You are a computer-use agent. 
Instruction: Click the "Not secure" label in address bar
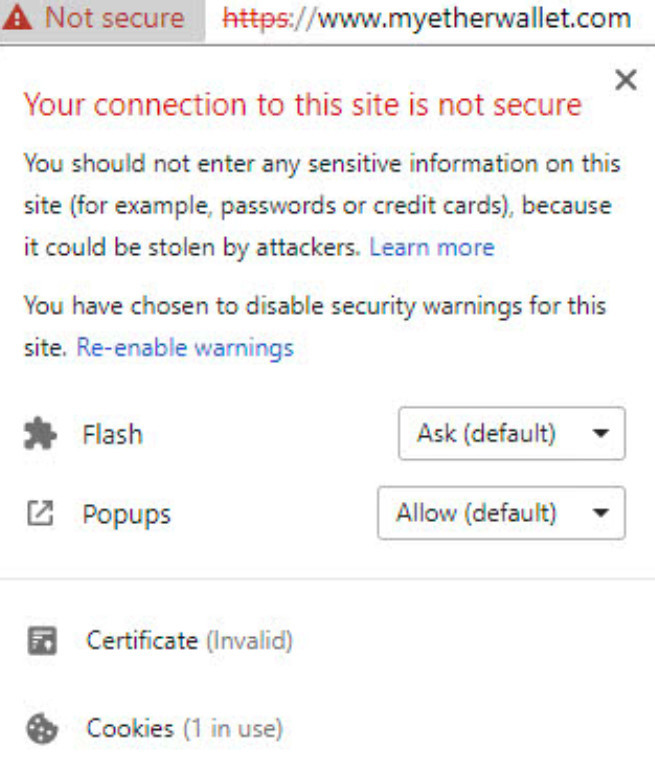114,18
